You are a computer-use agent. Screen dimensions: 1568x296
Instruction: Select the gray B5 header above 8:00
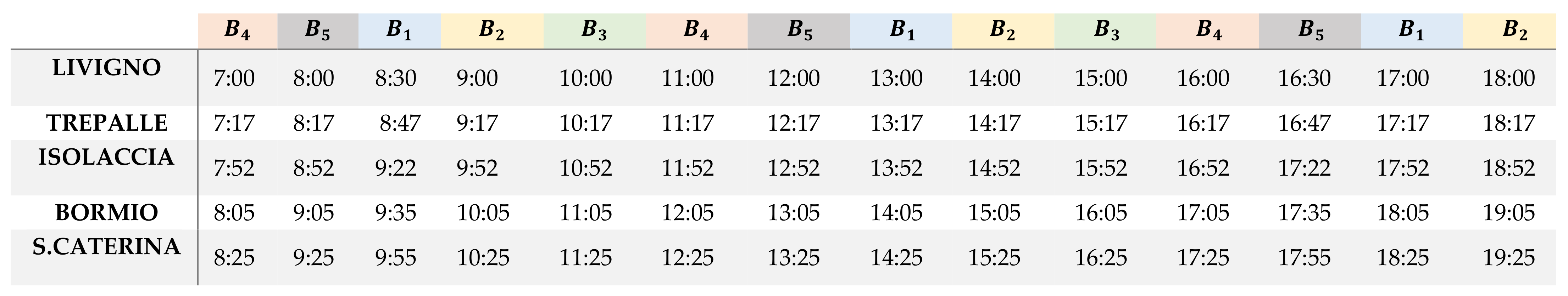pyautogui.click(x=317, y=30)
